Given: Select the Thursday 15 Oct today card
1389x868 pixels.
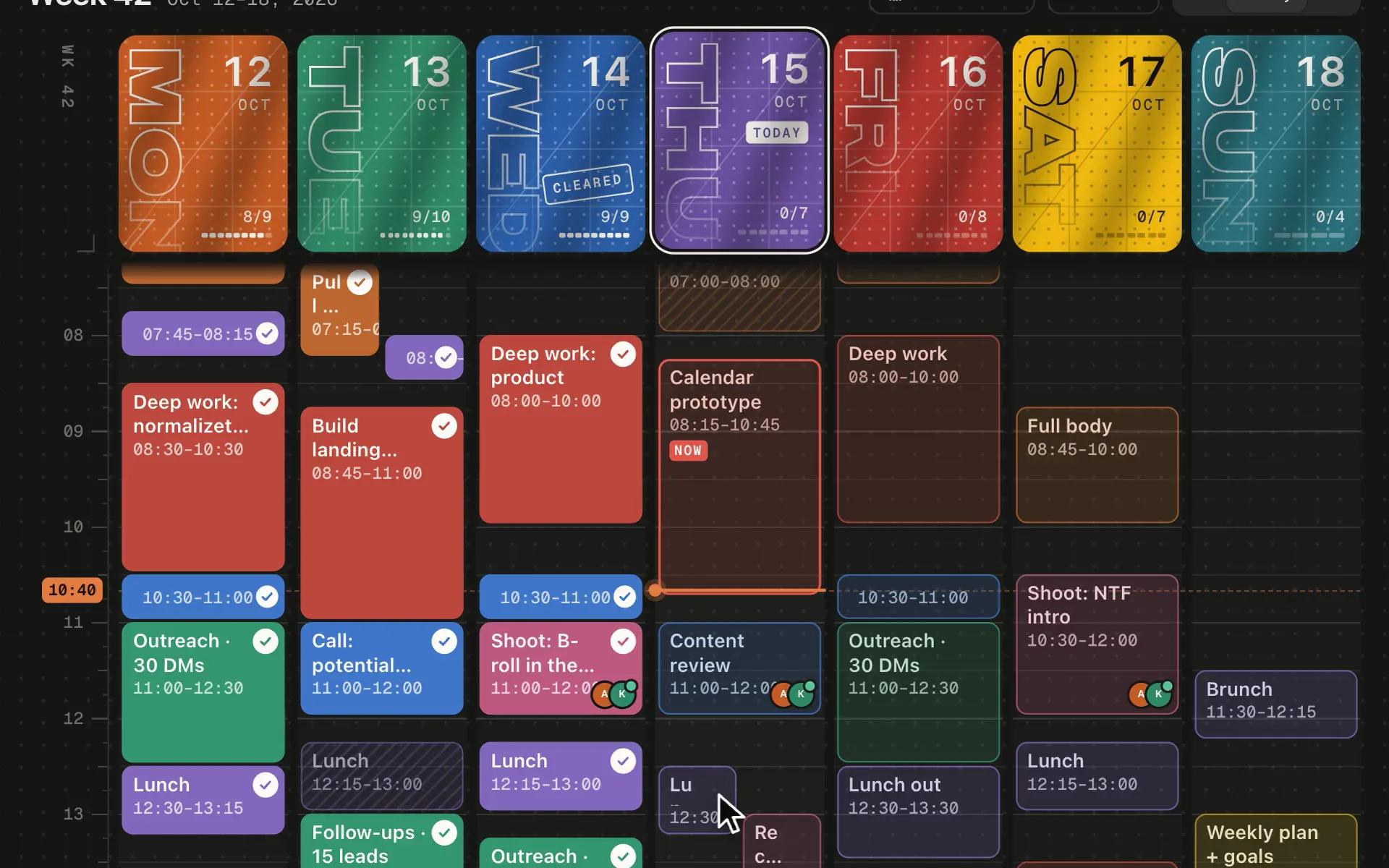Looking at the screenshot, I should click(x=739, y=141).
